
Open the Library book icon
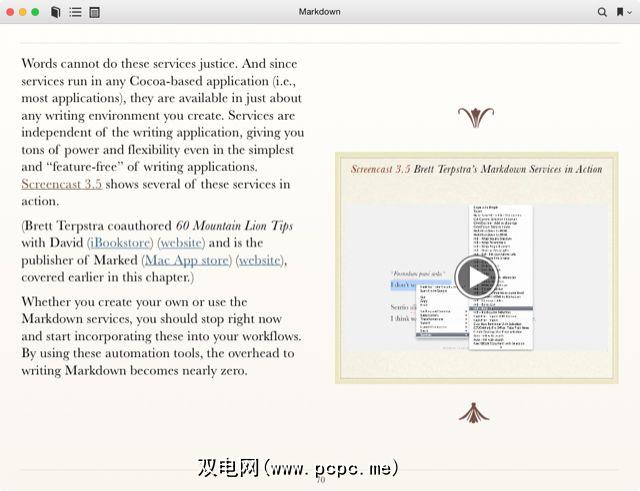pos(56,12)
